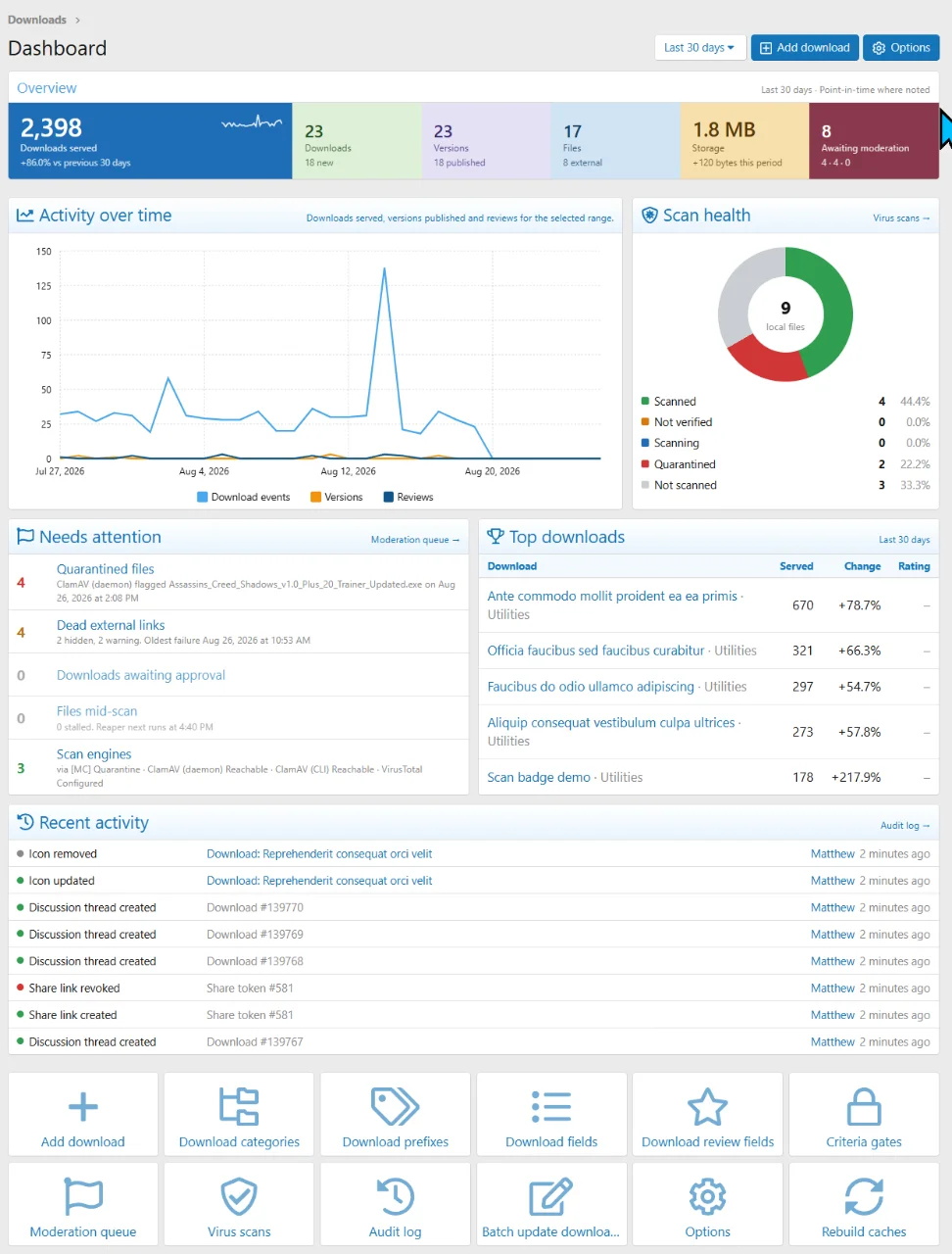Open the Scan badge demo download
The width and height of the screenshot is (952, 1254).
[539, 778]
